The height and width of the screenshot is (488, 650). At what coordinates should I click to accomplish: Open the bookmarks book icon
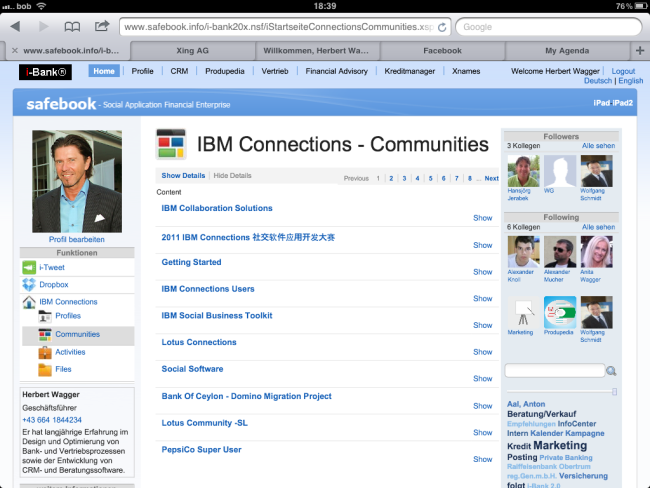(x=72, y=27)
